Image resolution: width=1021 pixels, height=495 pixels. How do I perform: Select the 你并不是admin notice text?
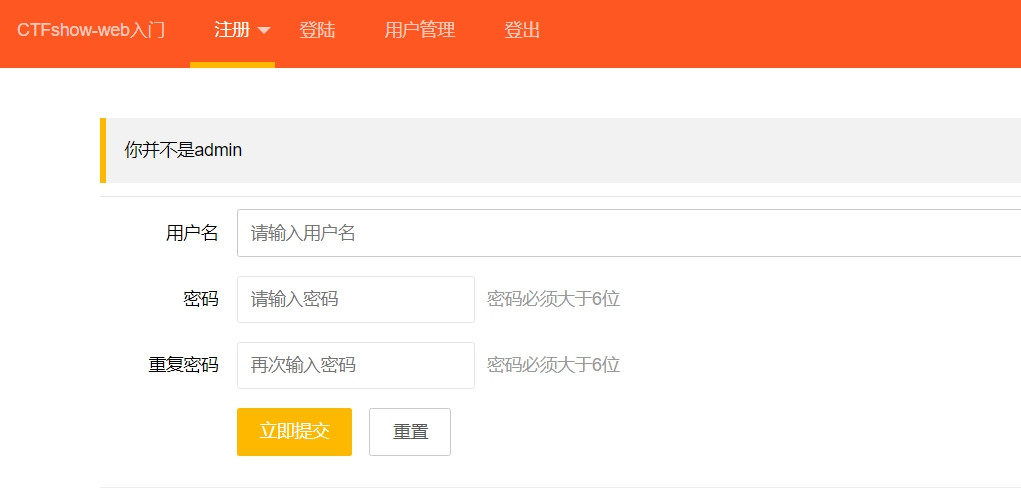pyautogui.click(x=184, y=150)
